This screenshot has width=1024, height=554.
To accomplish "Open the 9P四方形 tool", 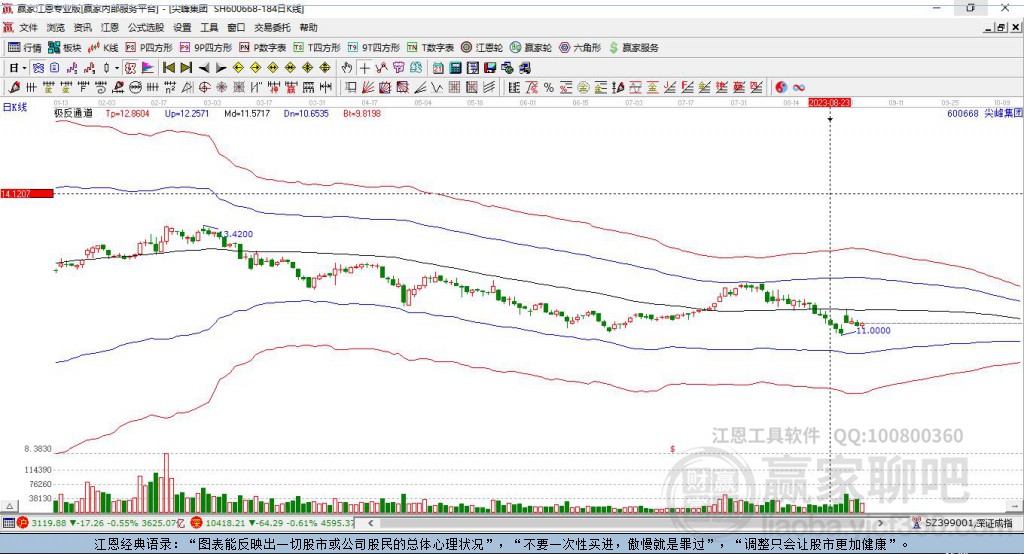I will tap(206, 48).
